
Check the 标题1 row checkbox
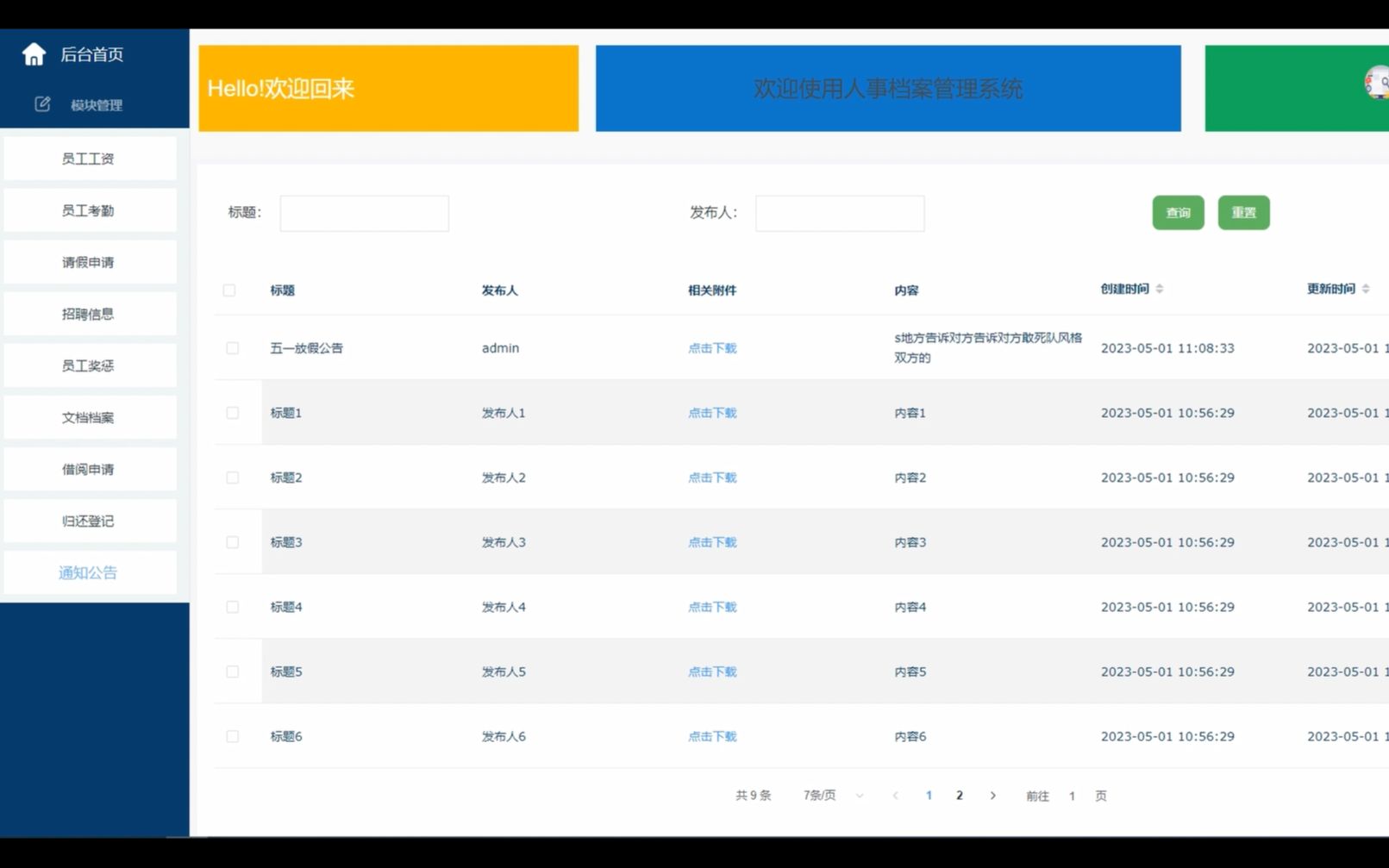coord(233,413)
